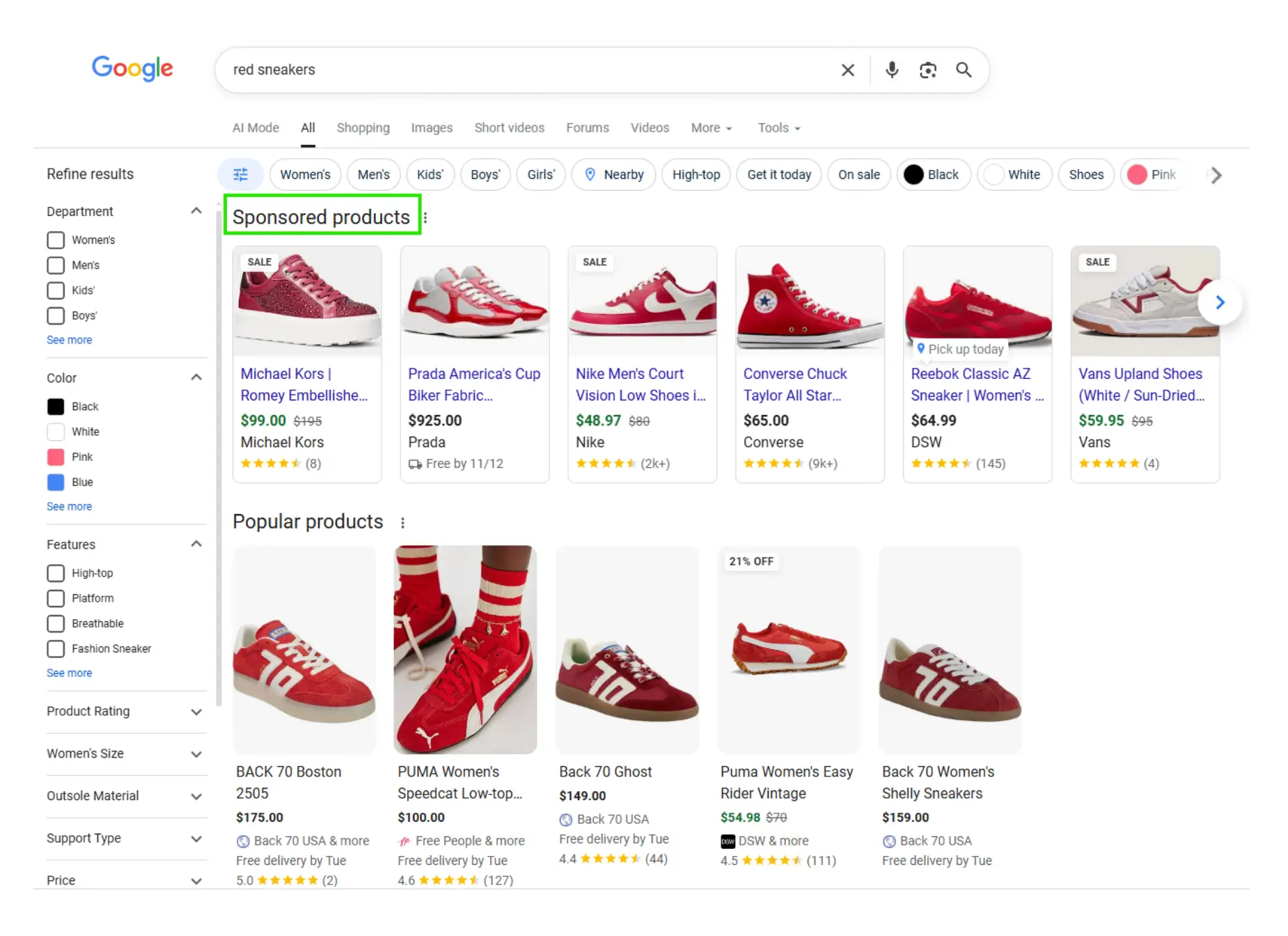1288x936 pixels.
Task: Click star rating on Nike card
Action: (606, 464)
